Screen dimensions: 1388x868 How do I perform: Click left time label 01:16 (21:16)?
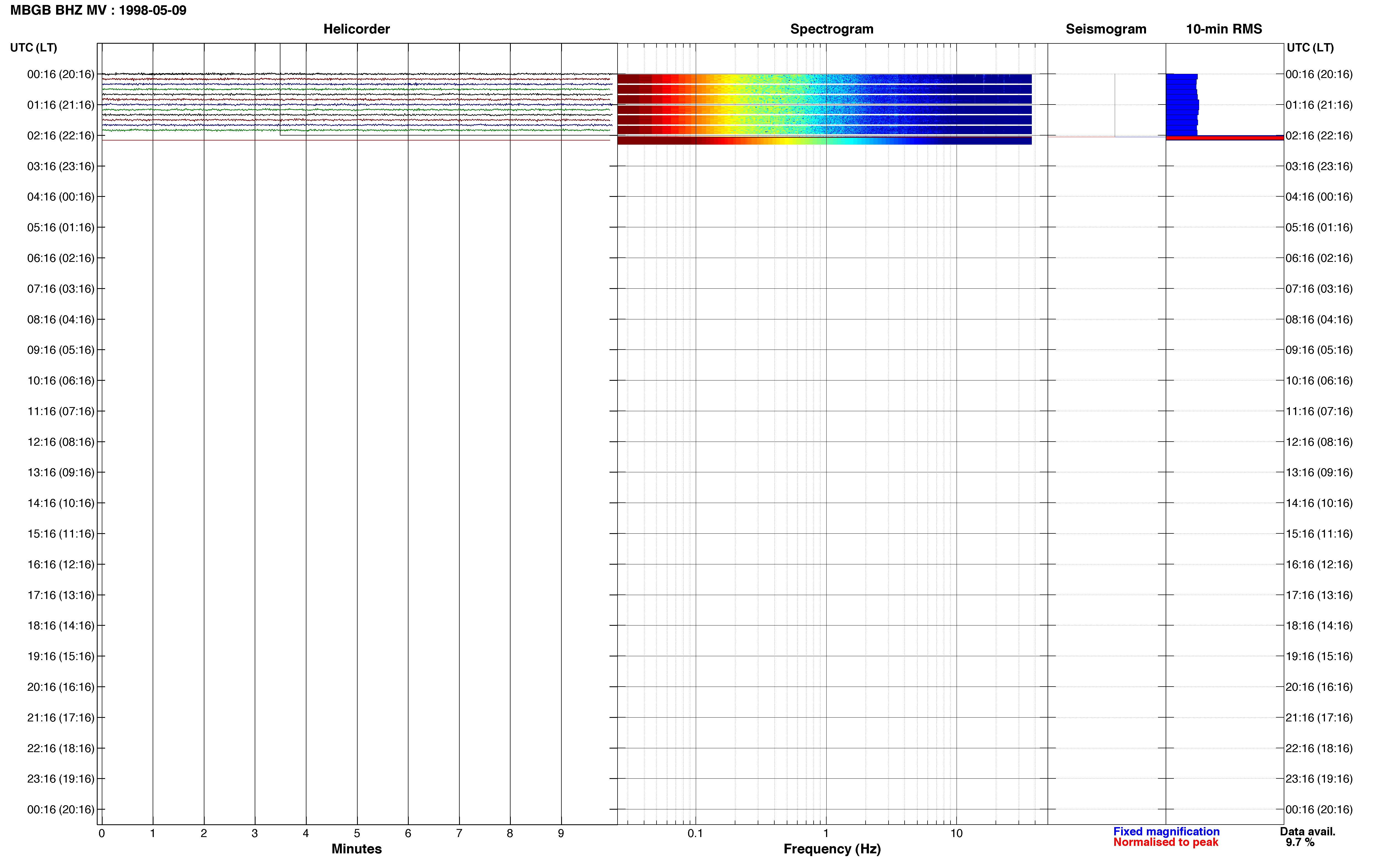60,105
